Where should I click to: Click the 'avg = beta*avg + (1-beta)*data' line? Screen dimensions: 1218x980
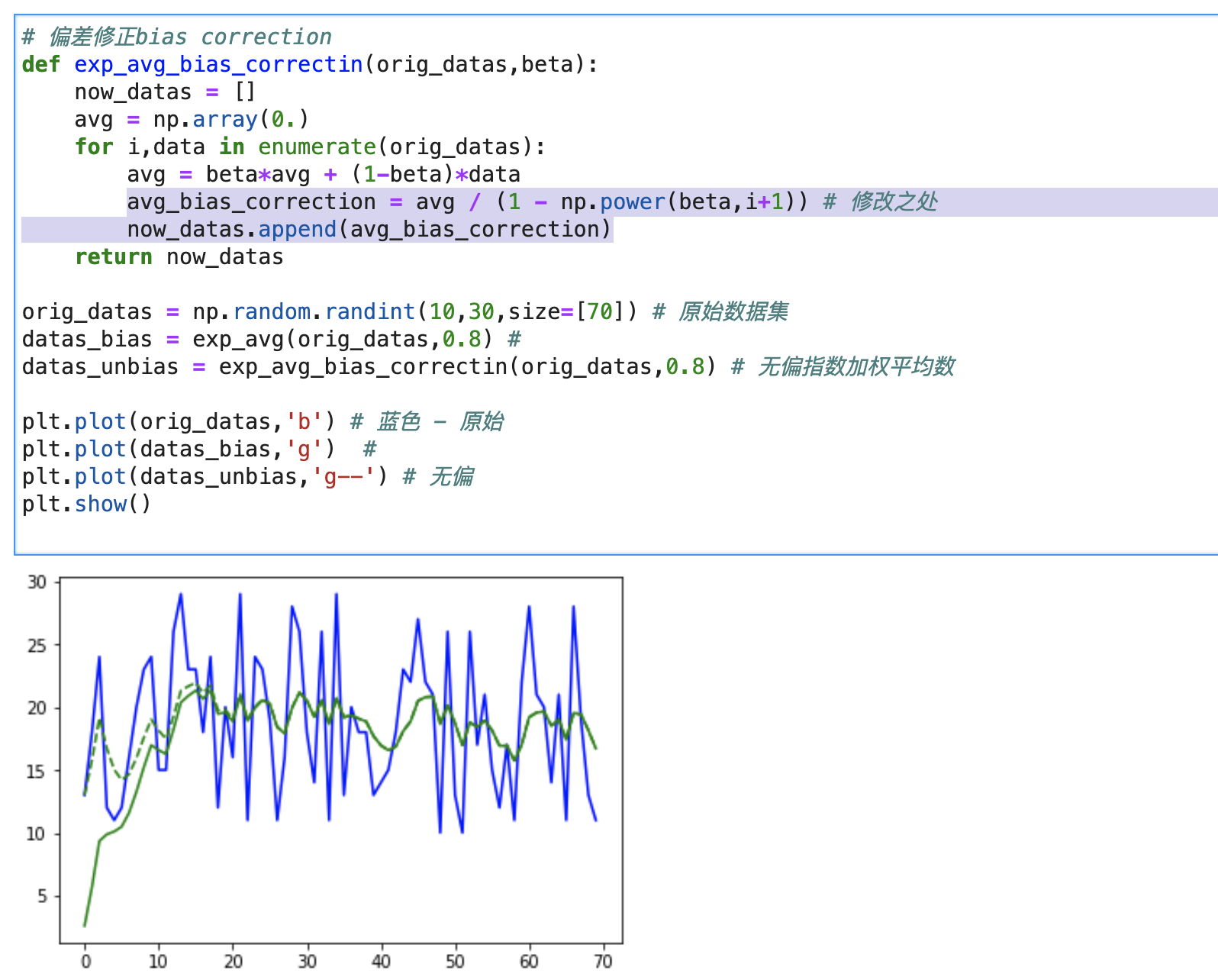(324, 174)
